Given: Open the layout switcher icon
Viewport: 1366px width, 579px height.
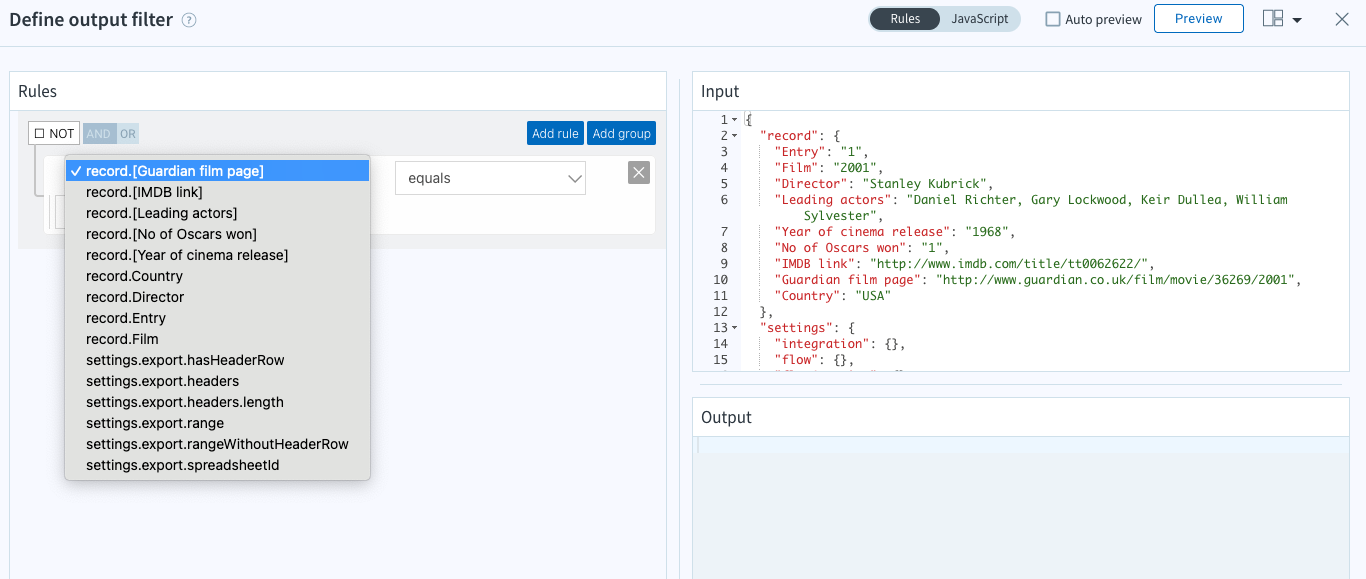Looking at the screenshot, I should 1273,19.
